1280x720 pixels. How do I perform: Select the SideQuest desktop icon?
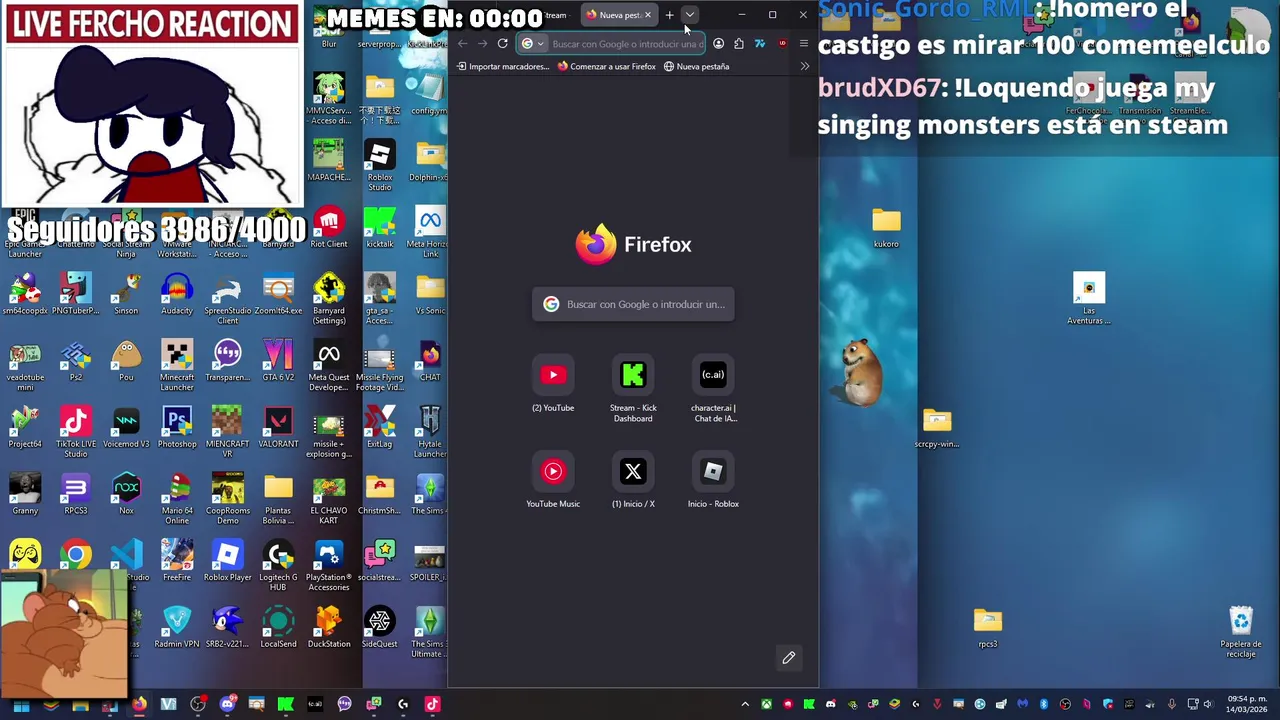380,627
